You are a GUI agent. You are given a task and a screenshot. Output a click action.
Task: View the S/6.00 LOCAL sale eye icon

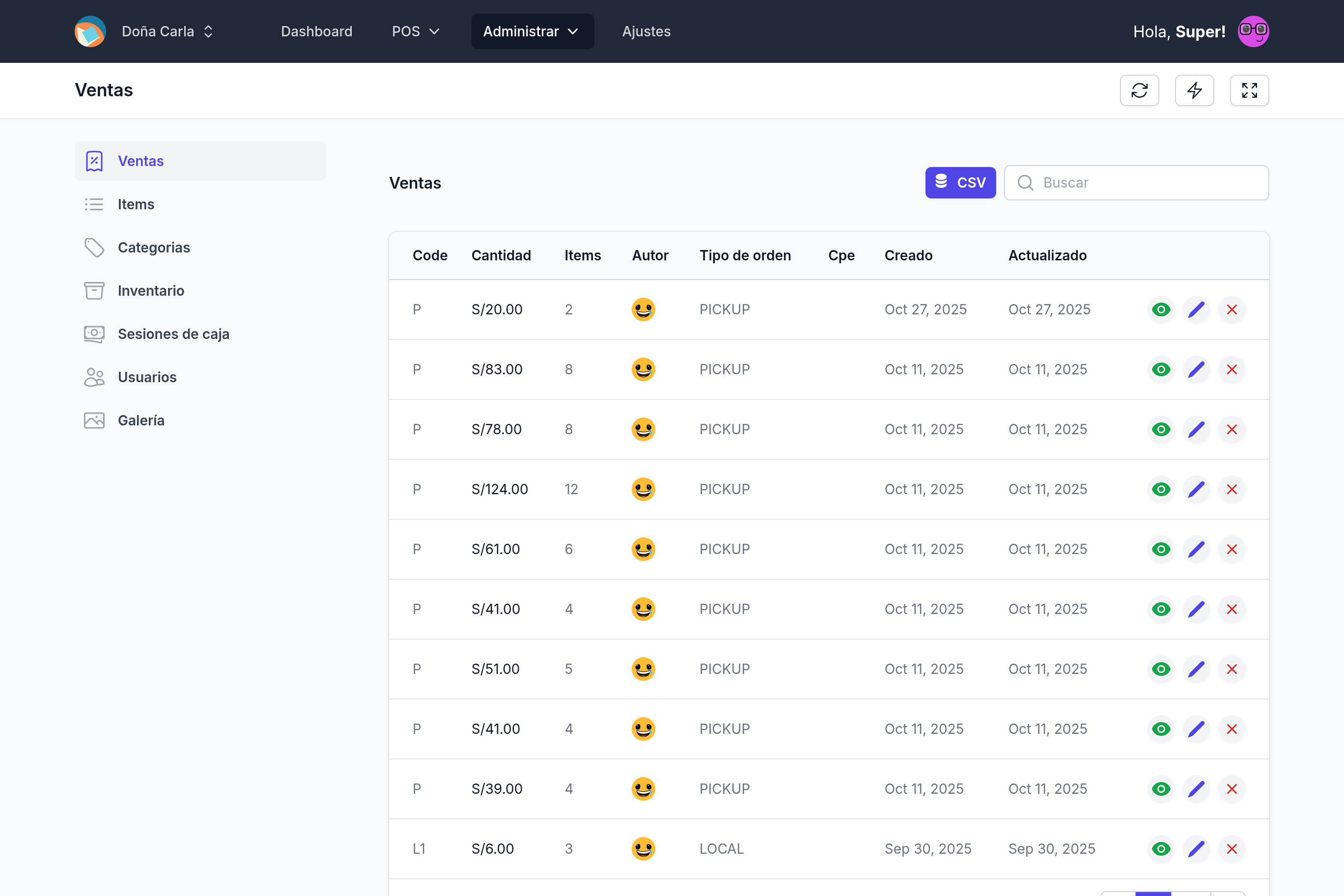click(1161, 849)
